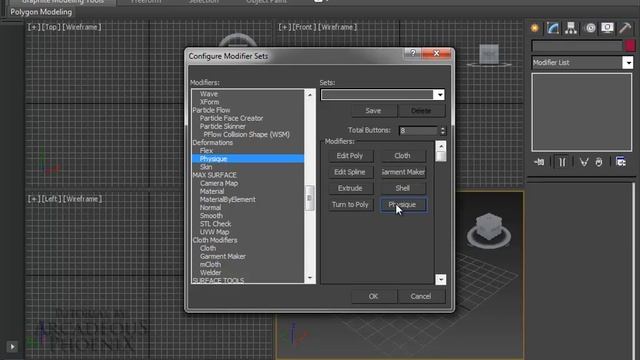The height and width of the screenshot is (360, 640).
Task: Click [Top] viewport label menu
Action: click(x=51, y=27)
